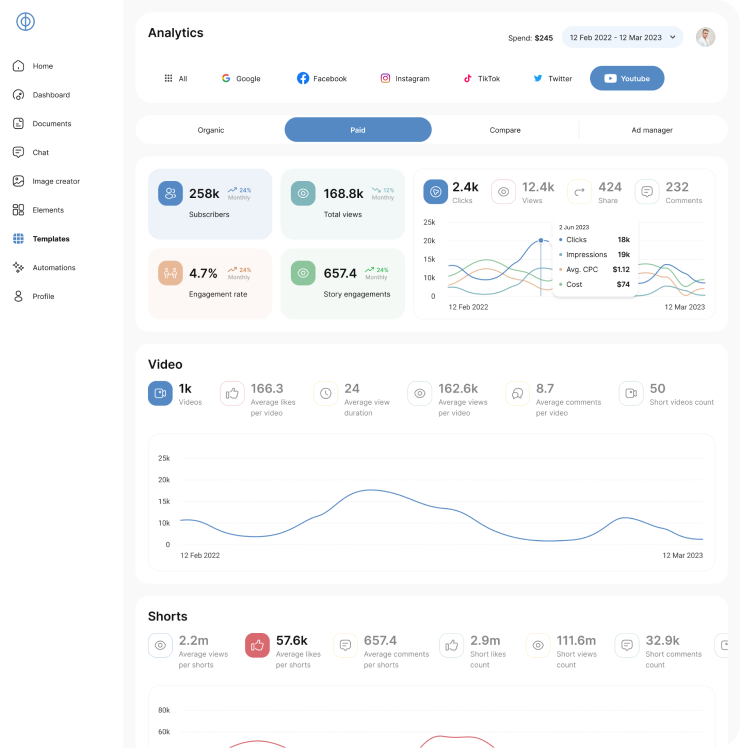Click the Total views eye icon
740x748 pixels.
click(303, 193)
